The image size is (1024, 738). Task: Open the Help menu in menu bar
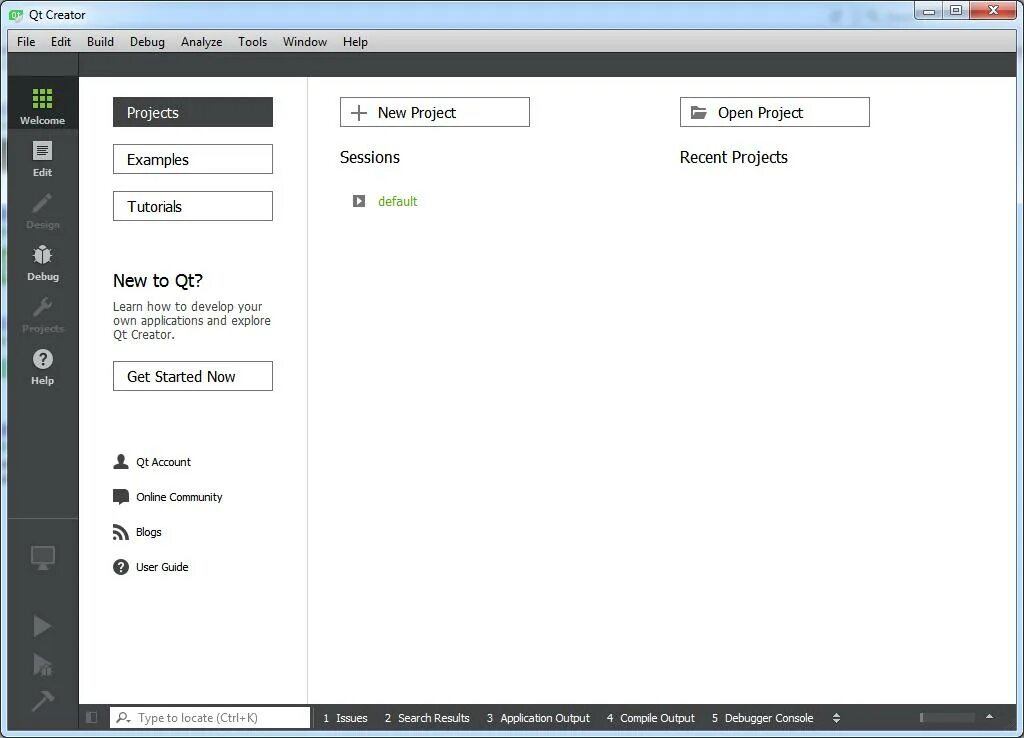click(x=355, y=42)
